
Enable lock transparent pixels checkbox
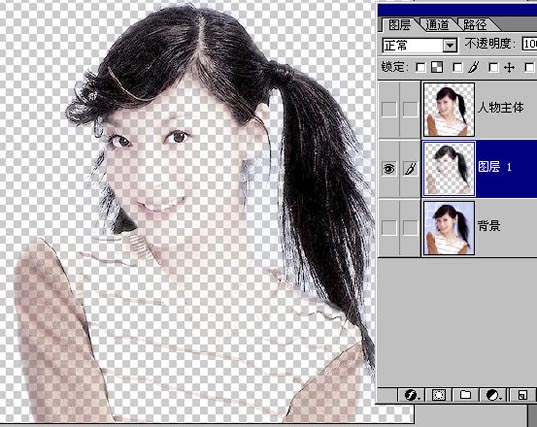click(x=420, y=67)
